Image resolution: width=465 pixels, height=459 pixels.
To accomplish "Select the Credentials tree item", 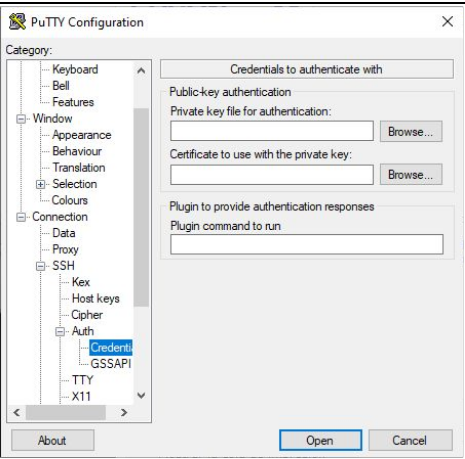I will click(111, 347).
